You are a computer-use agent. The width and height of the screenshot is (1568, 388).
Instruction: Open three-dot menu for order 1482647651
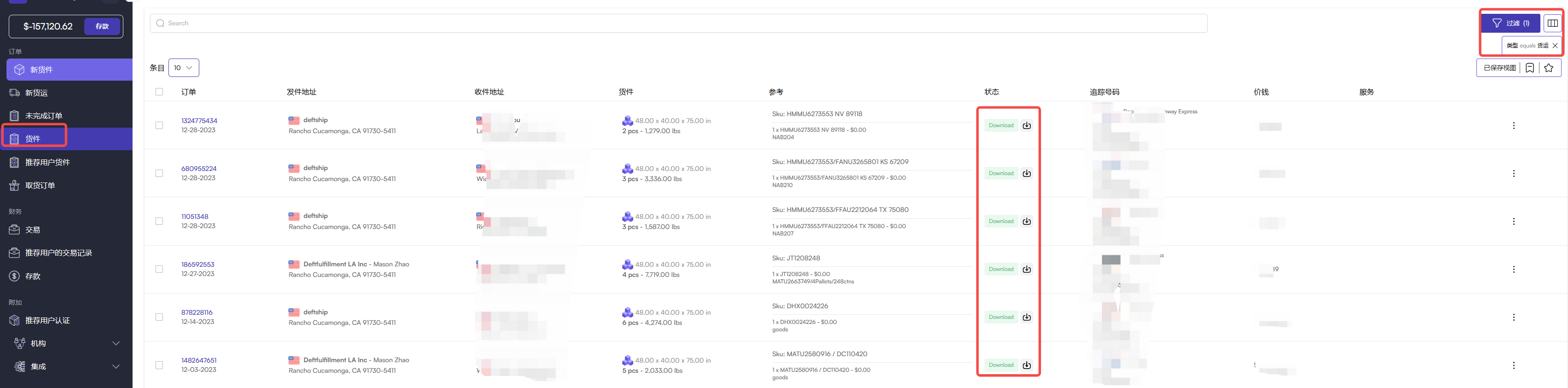[x=1513, y=365]
